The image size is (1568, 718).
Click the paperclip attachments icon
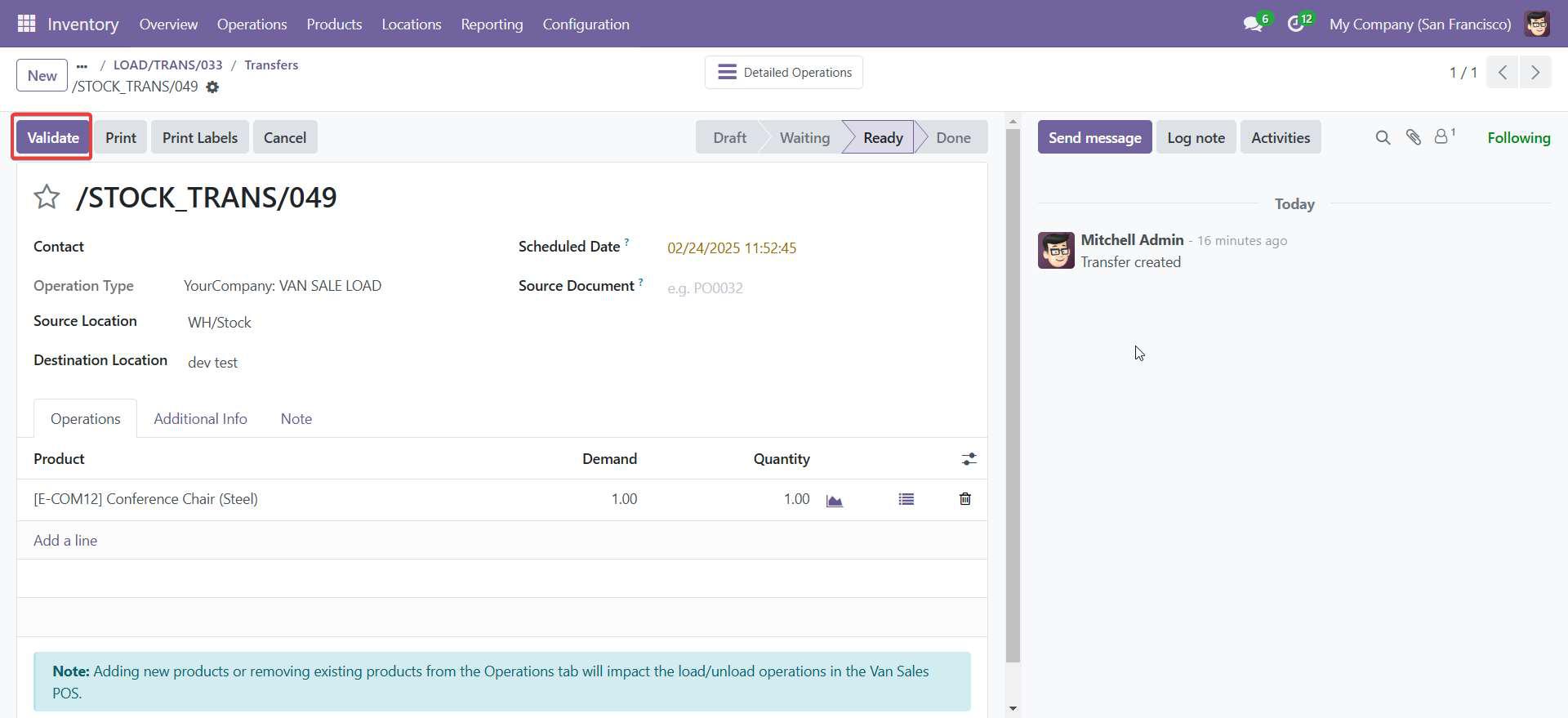tap(1413, 137)
